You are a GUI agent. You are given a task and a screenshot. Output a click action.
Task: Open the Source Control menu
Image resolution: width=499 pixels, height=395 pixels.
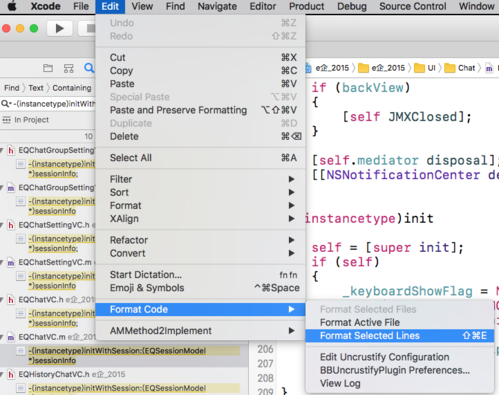[x=413, y=6]
